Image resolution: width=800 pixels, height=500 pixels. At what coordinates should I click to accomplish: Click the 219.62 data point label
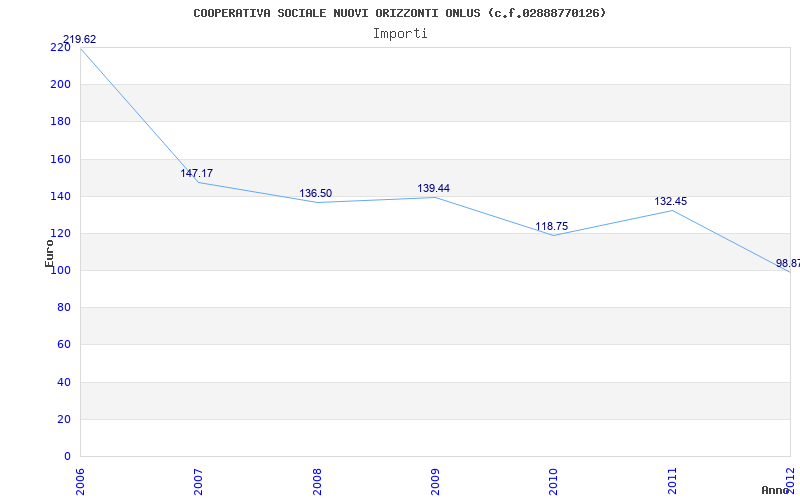(79, 40)
